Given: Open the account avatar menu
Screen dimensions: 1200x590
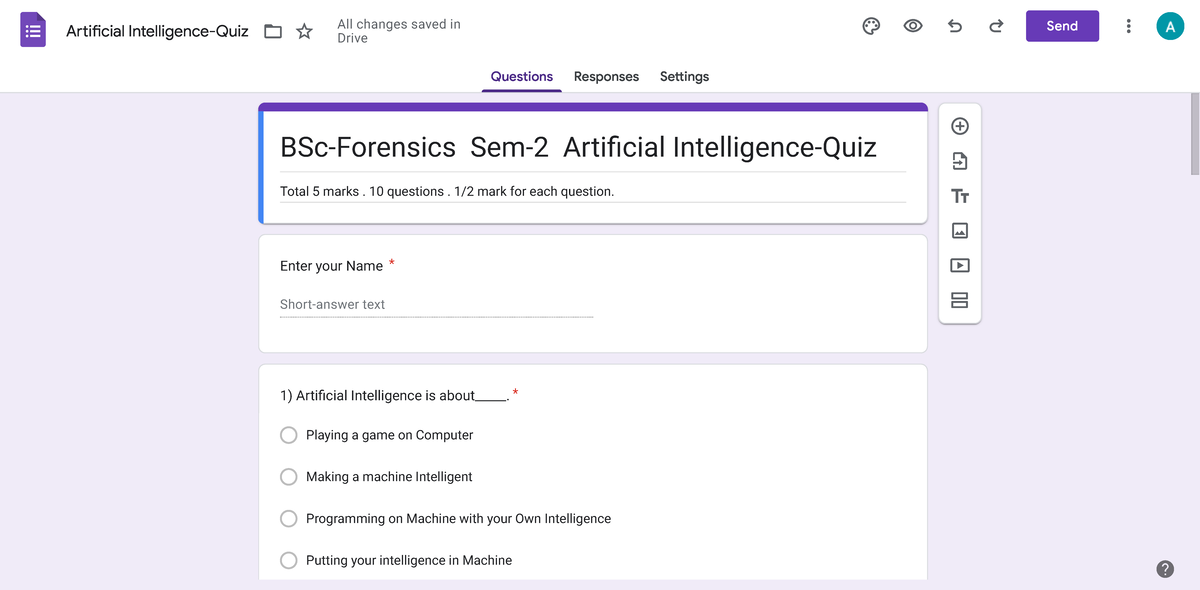Looking at the screenshot, I should [1170, 26].
